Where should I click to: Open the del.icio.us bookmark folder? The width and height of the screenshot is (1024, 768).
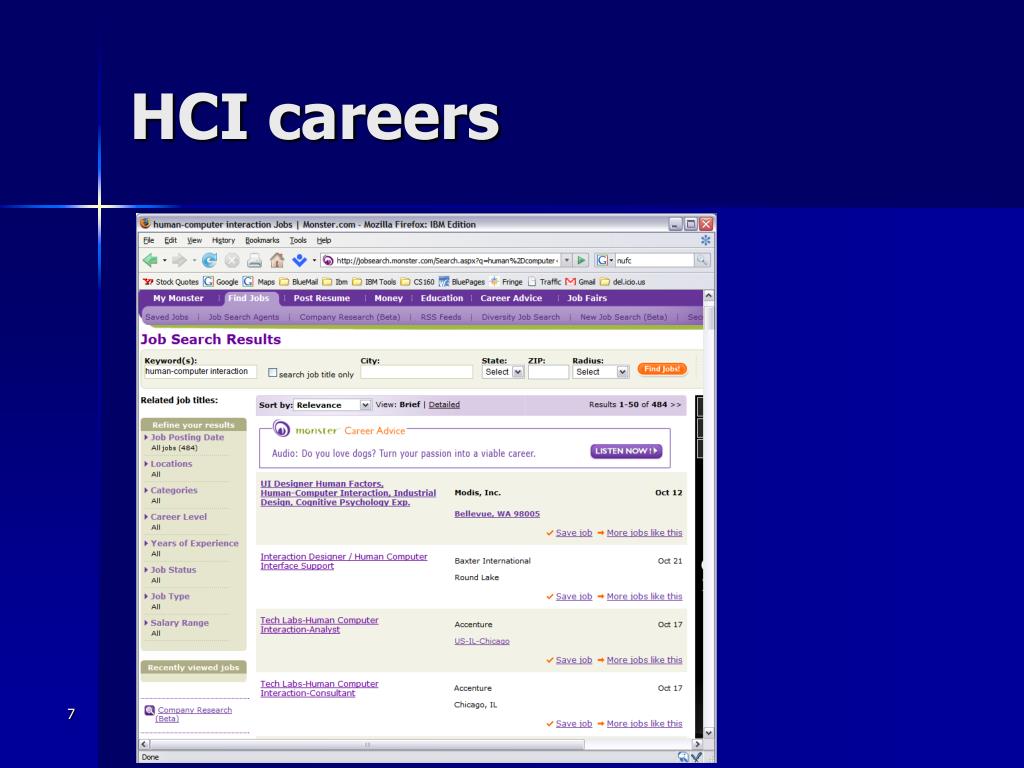pos(622,282)
